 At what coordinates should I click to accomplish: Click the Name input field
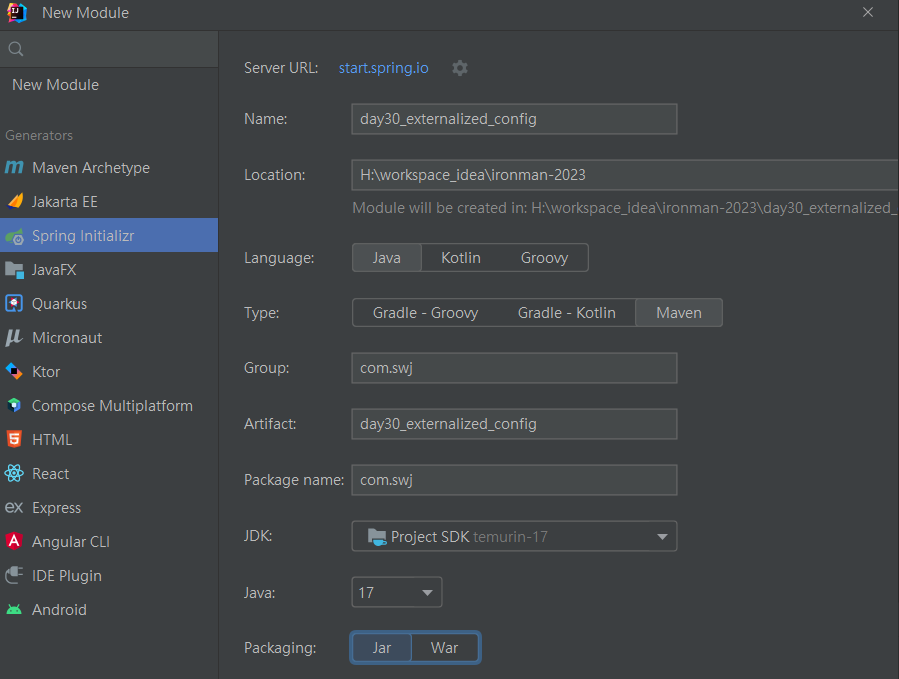tap(514, 119)
